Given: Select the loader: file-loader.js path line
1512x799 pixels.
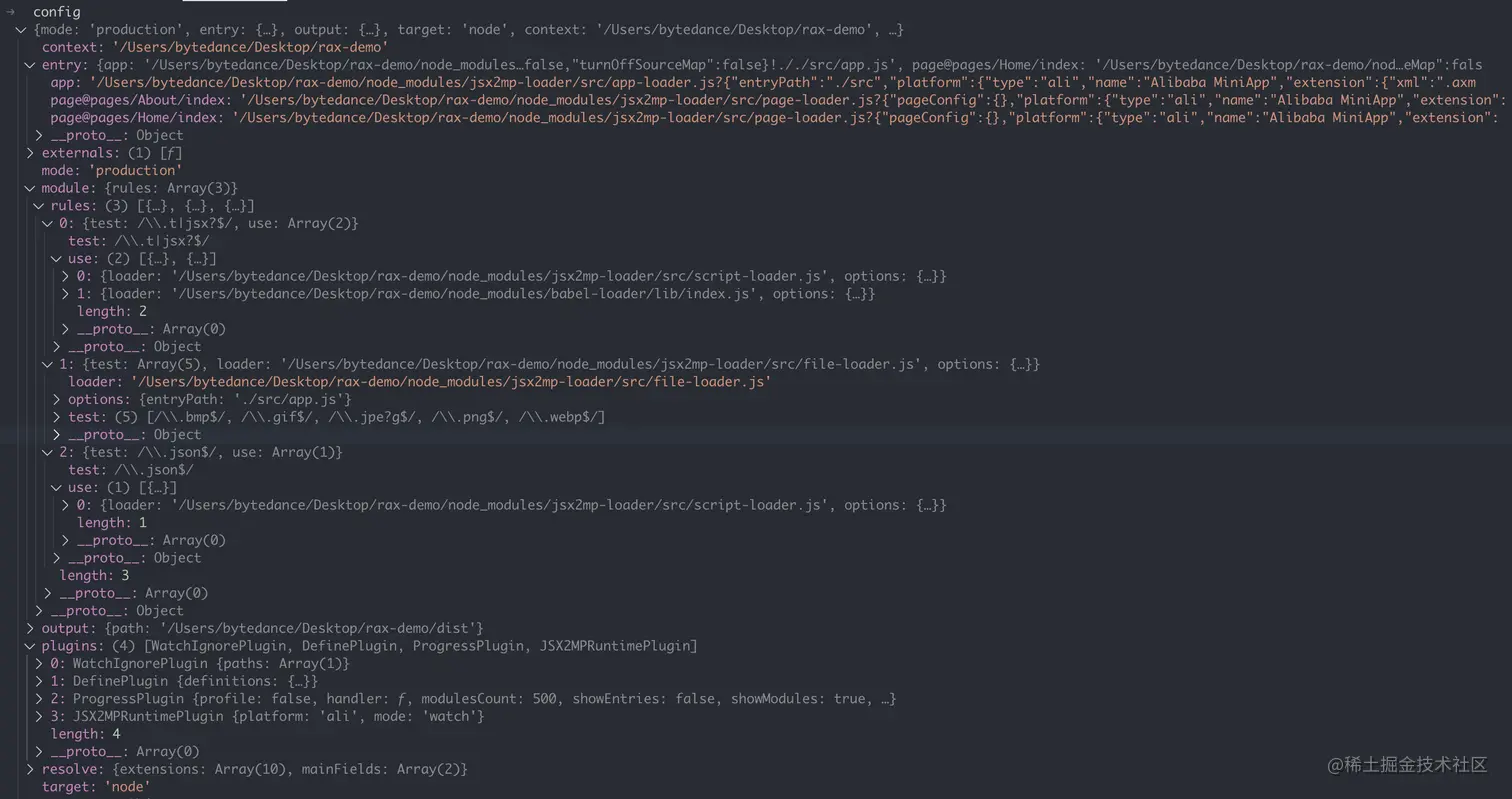Looking at the screenshot, I should tap(420, 382).
